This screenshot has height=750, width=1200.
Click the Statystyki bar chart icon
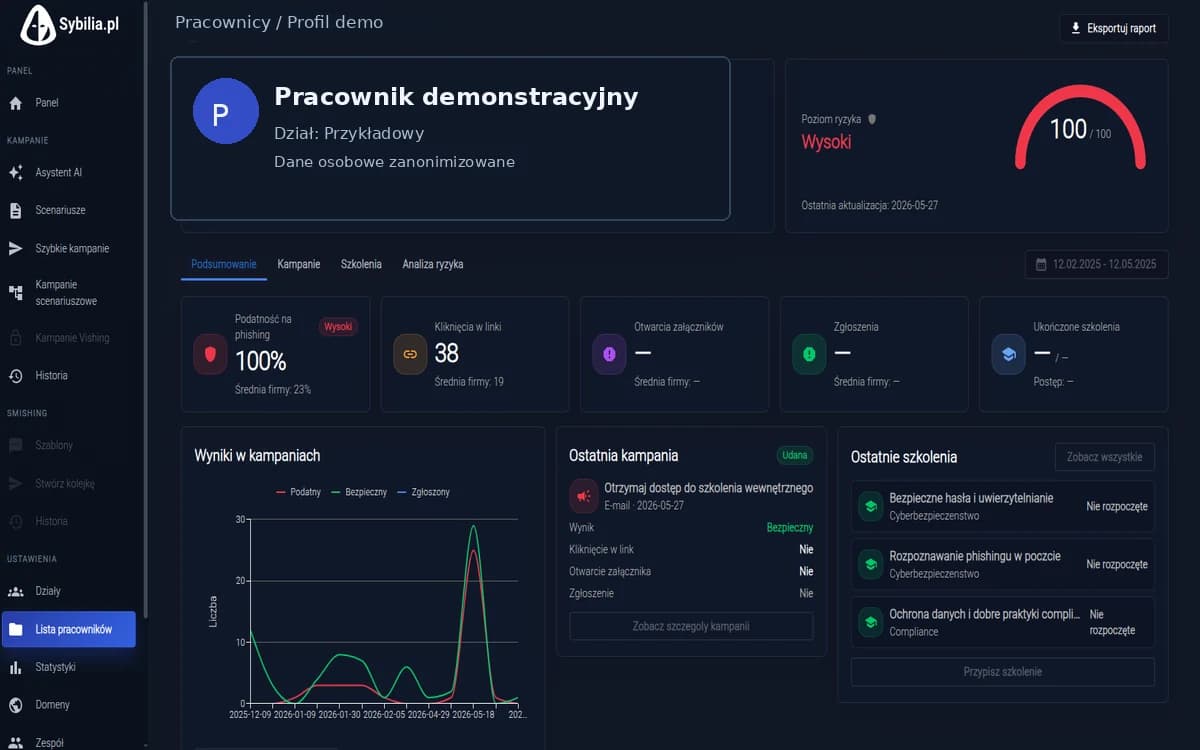coord(15,667)
